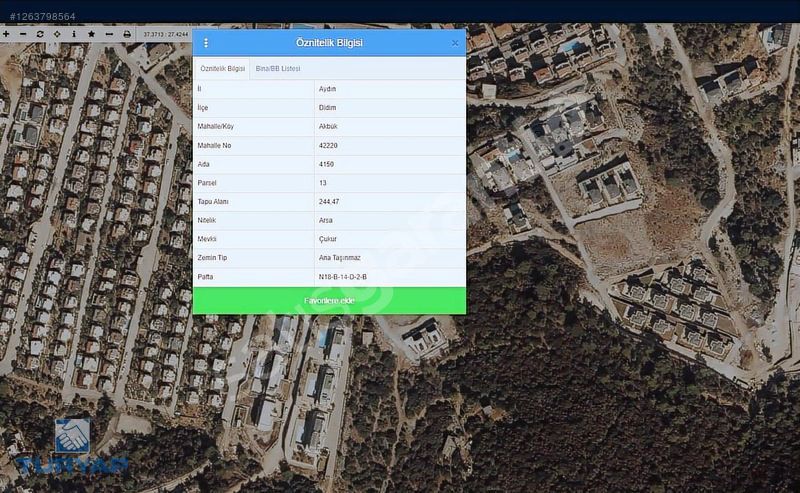
Task: Select the line tool between star and printer
Action: coord(109,34)
